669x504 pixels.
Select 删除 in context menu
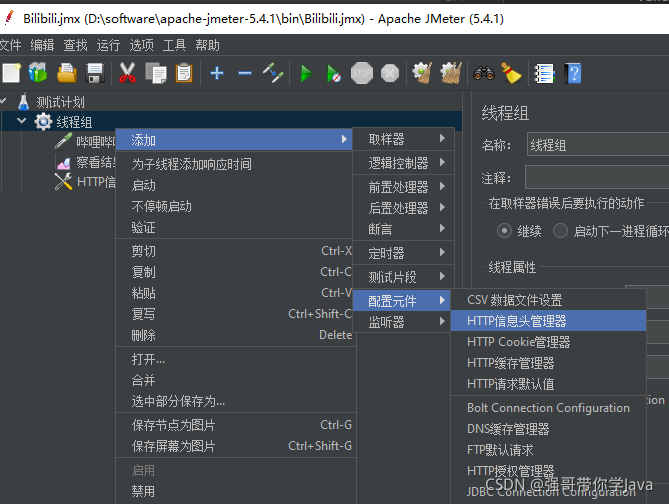(234, 335)
